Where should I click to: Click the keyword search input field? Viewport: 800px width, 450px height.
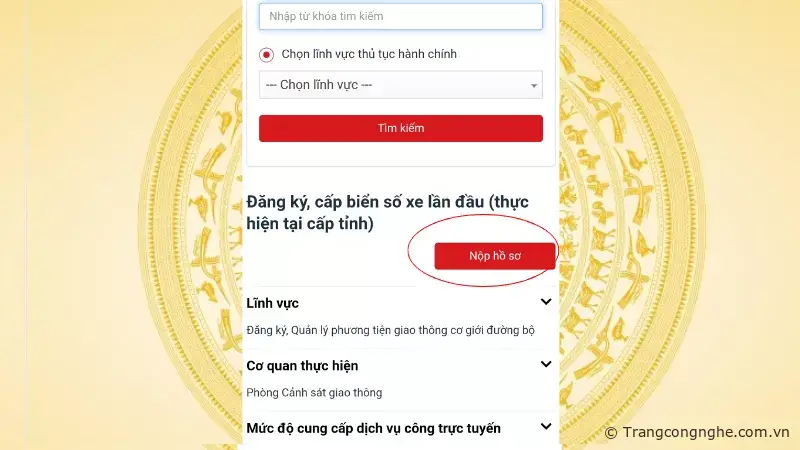[401, 16]
